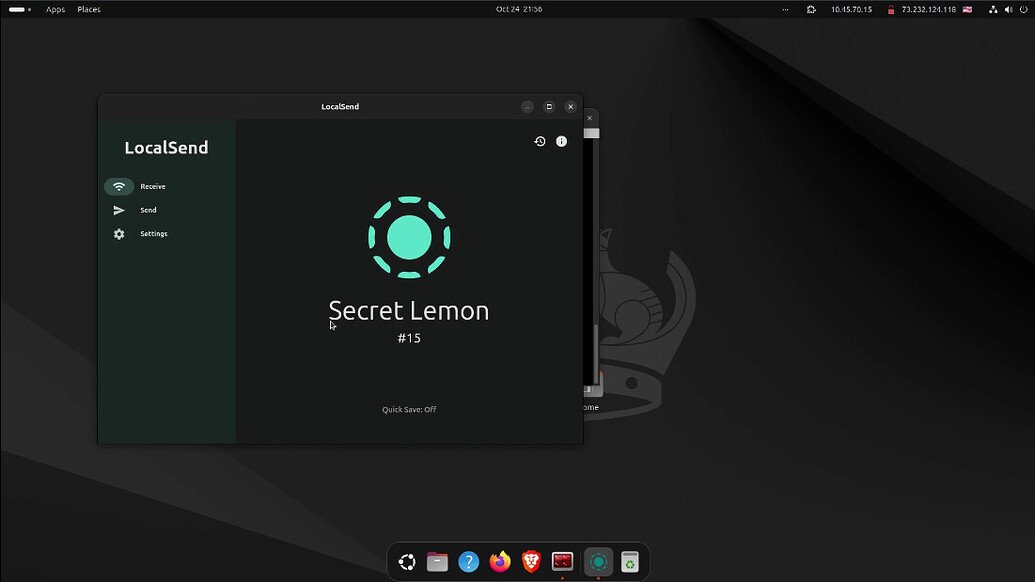1035x582 pixels.
Task: Toggle Quick Save off setting
Action: 409,409
